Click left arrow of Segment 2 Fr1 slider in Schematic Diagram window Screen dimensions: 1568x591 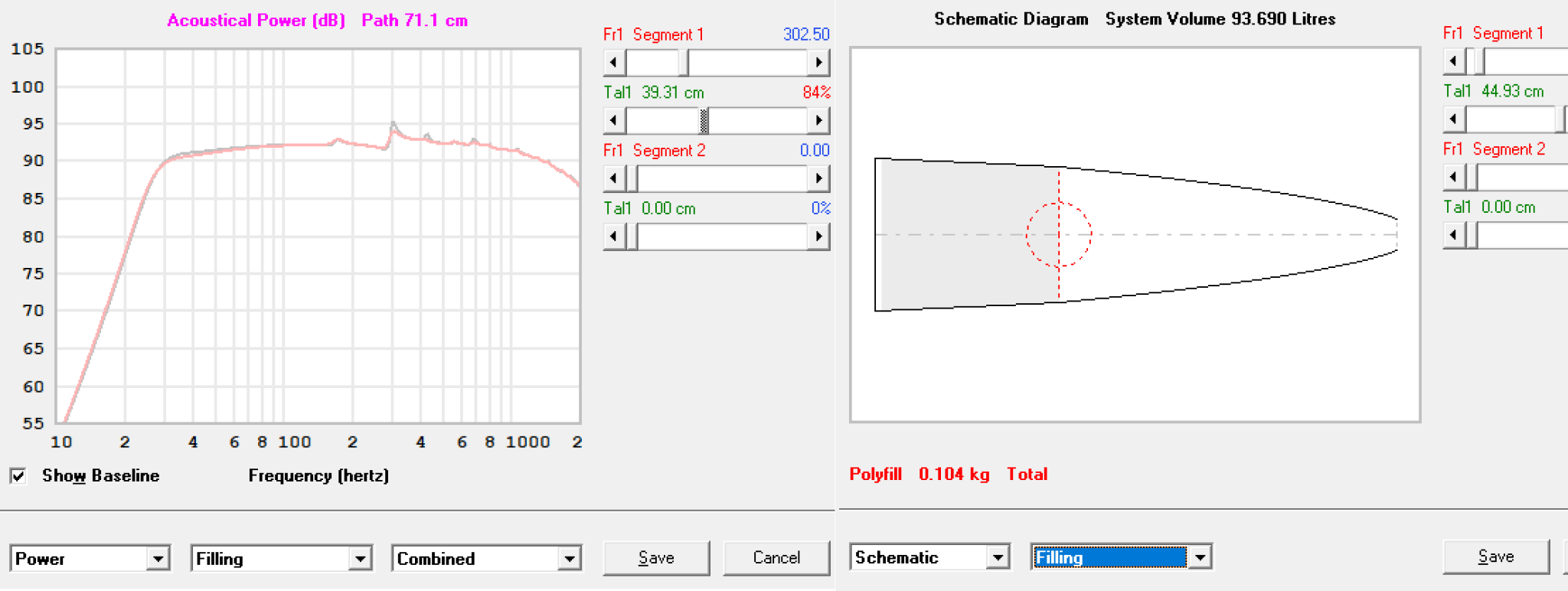pyautogui.click(x=1454, y=177)
